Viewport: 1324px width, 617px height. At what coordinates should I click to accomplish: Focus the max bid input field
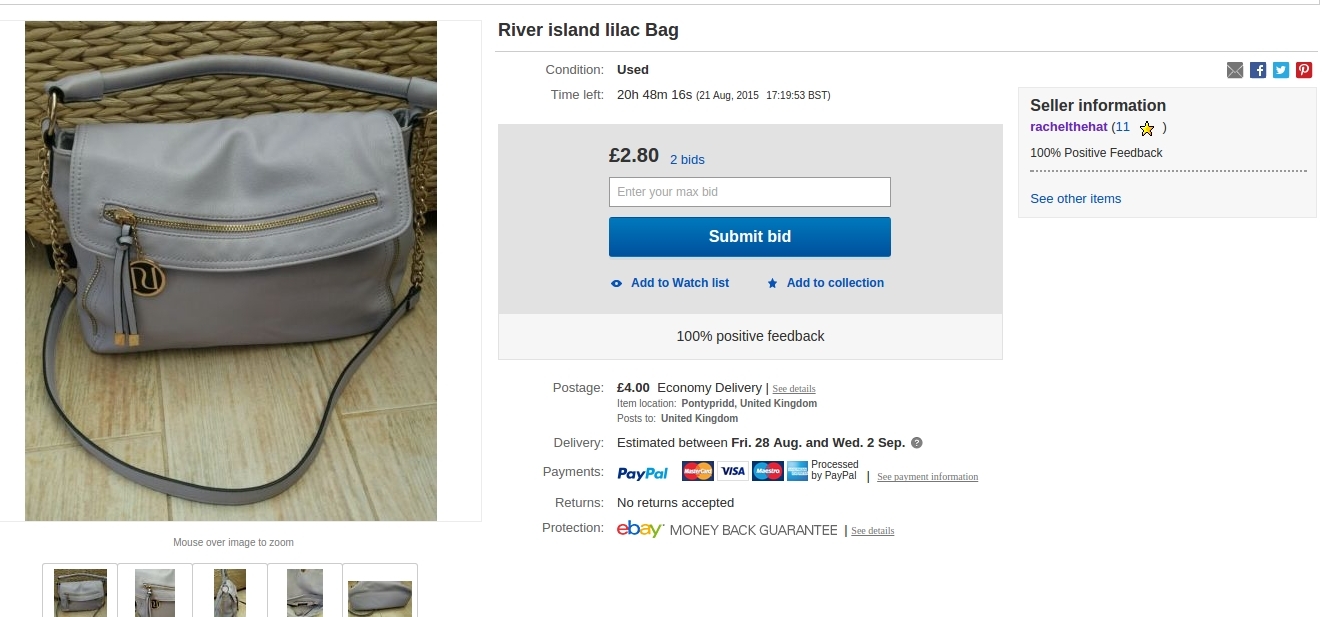click(x=749, y=192)
